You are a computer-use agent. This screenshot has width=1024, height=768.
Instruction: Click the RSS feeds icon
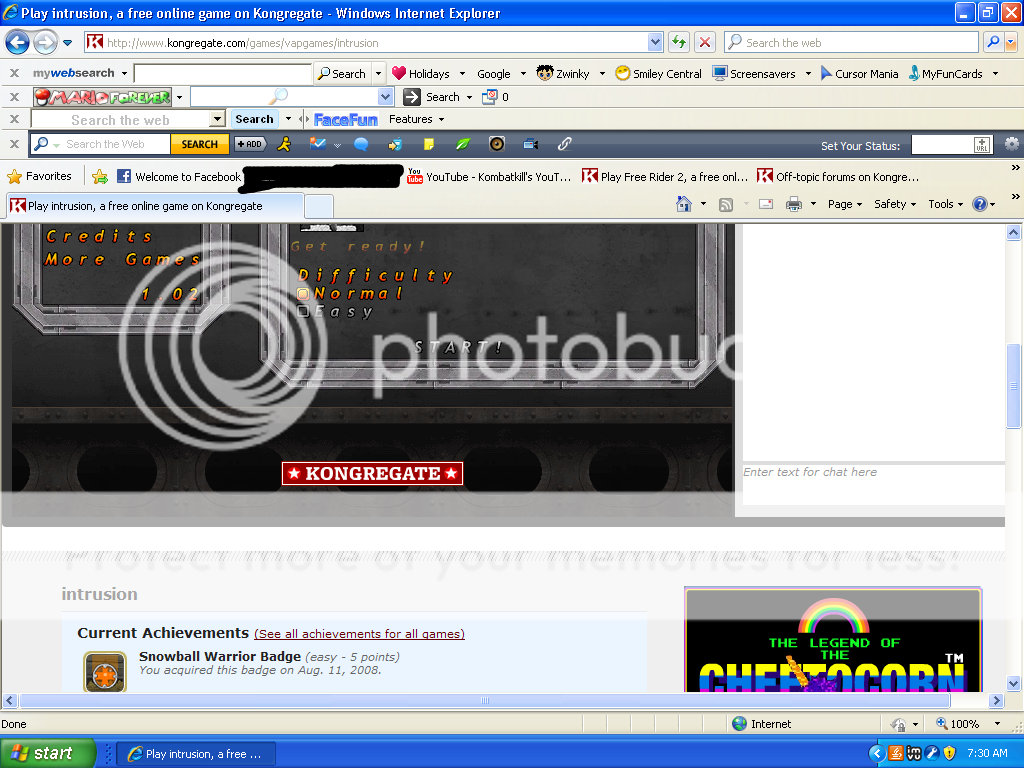726,204
